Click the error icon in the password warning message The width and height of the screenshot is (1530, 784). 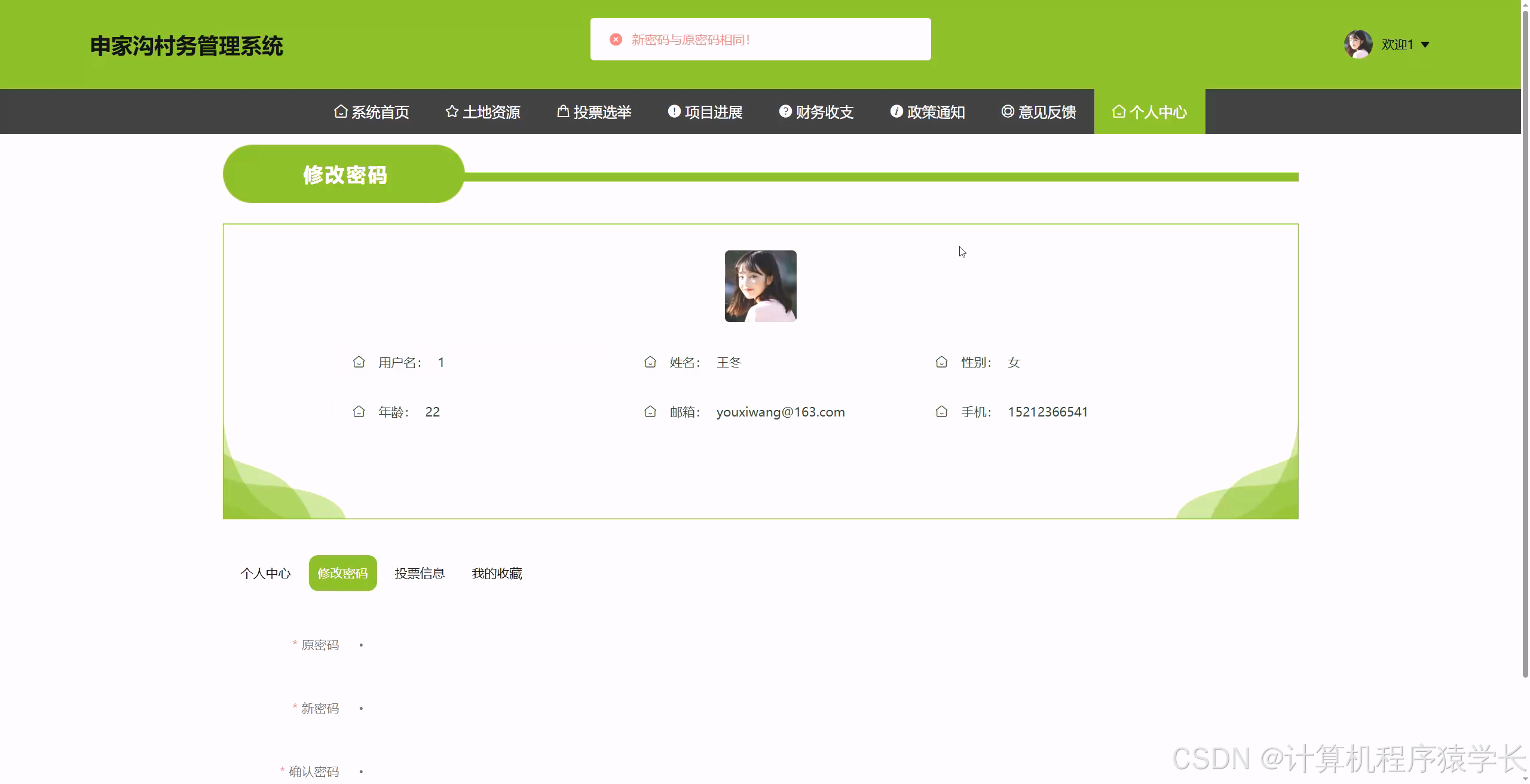click(616, 39)
